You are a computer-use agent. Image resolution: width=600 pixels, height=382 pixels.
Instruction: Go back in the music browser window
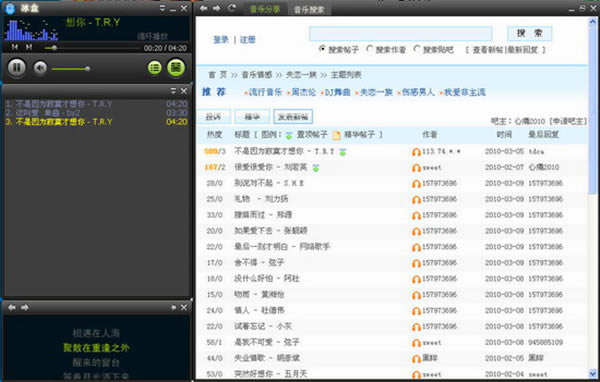(x=204, y=8)
